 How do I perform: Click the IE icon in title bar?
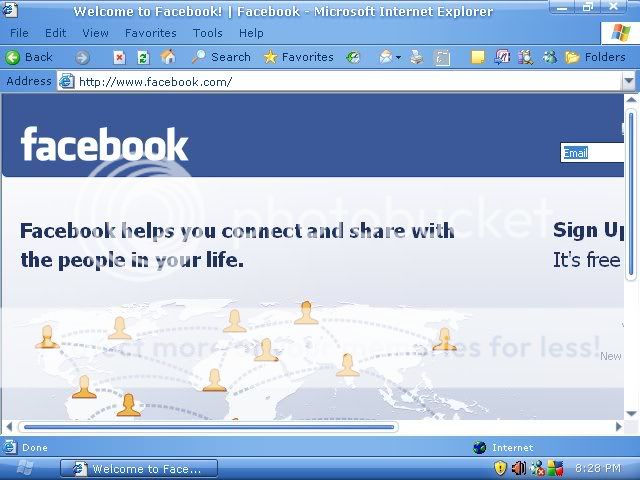coord(9,10)
